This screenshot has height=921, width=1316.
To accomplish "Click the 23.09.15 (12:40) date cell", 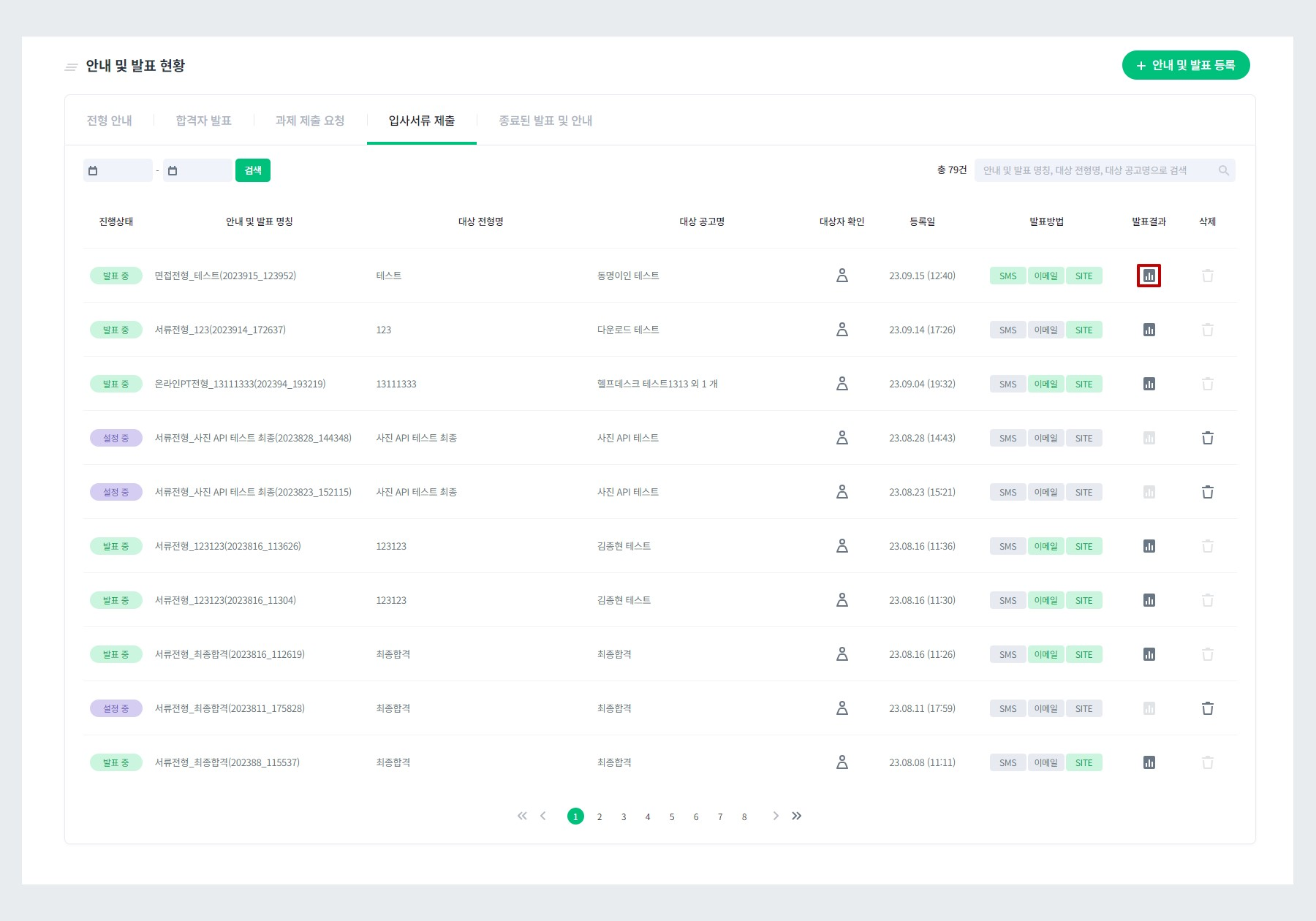I will [x=922, y=276].
